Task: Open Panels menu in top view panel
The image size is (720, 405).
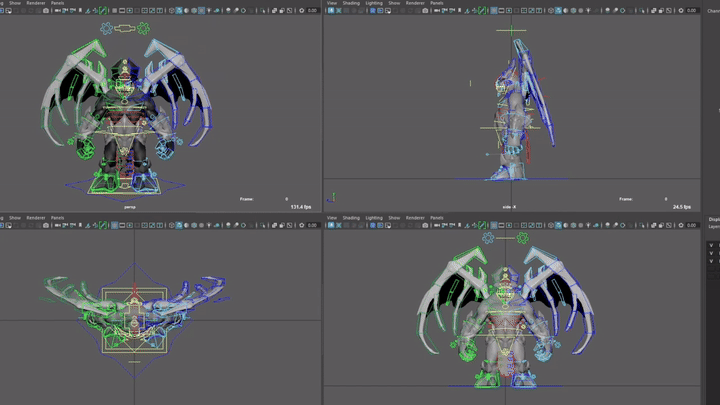Action: pyautogui.click(x=57, y=218)
